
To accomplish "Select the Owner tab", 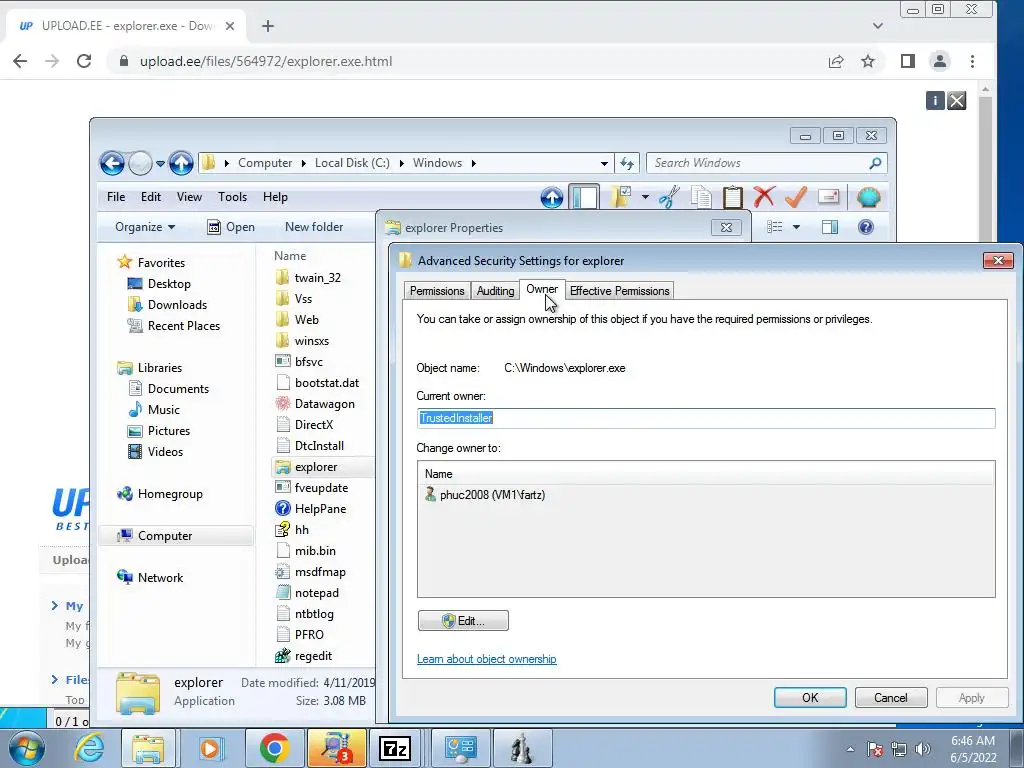I will tap(542, 289).
